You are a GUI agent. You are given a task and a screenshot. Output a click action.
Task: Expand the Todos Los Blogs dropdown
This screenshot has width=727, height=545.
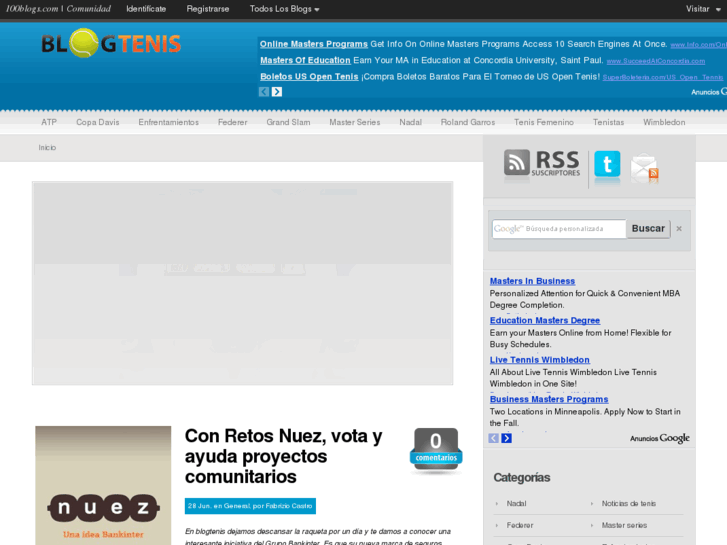coord(284,9)
